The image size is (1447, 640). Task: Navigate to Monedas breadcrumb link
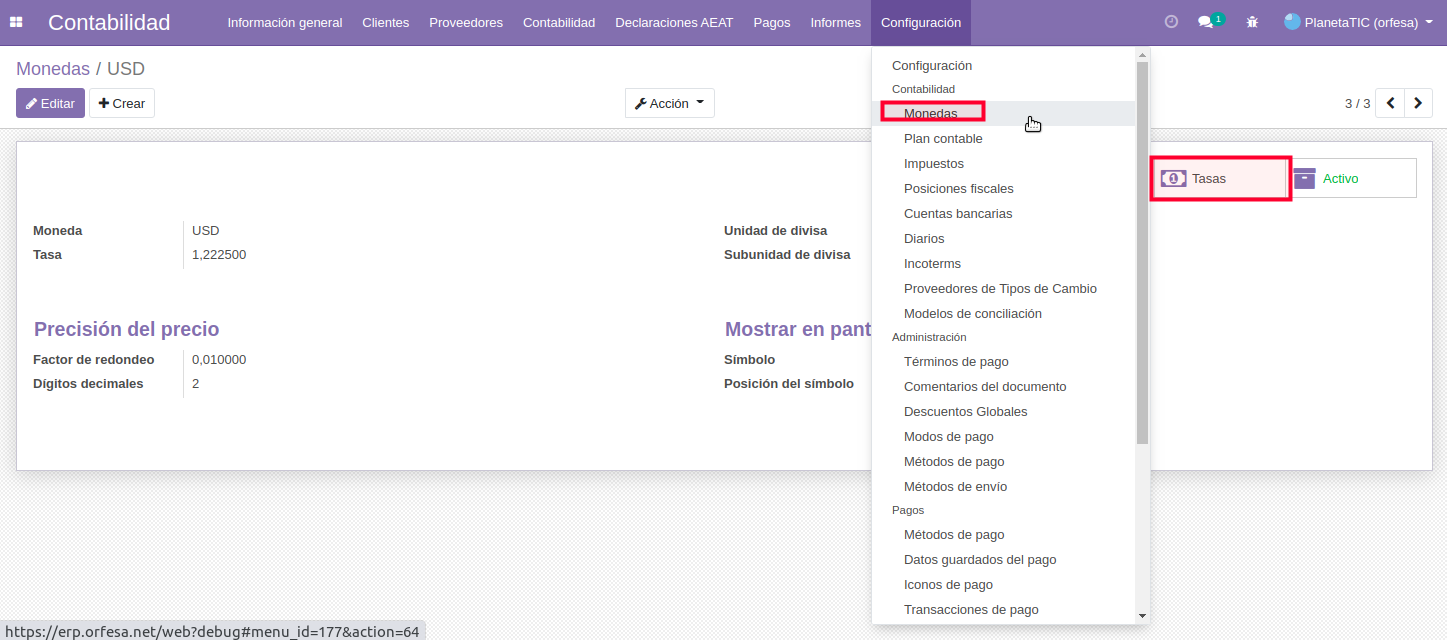pos(53,69)
